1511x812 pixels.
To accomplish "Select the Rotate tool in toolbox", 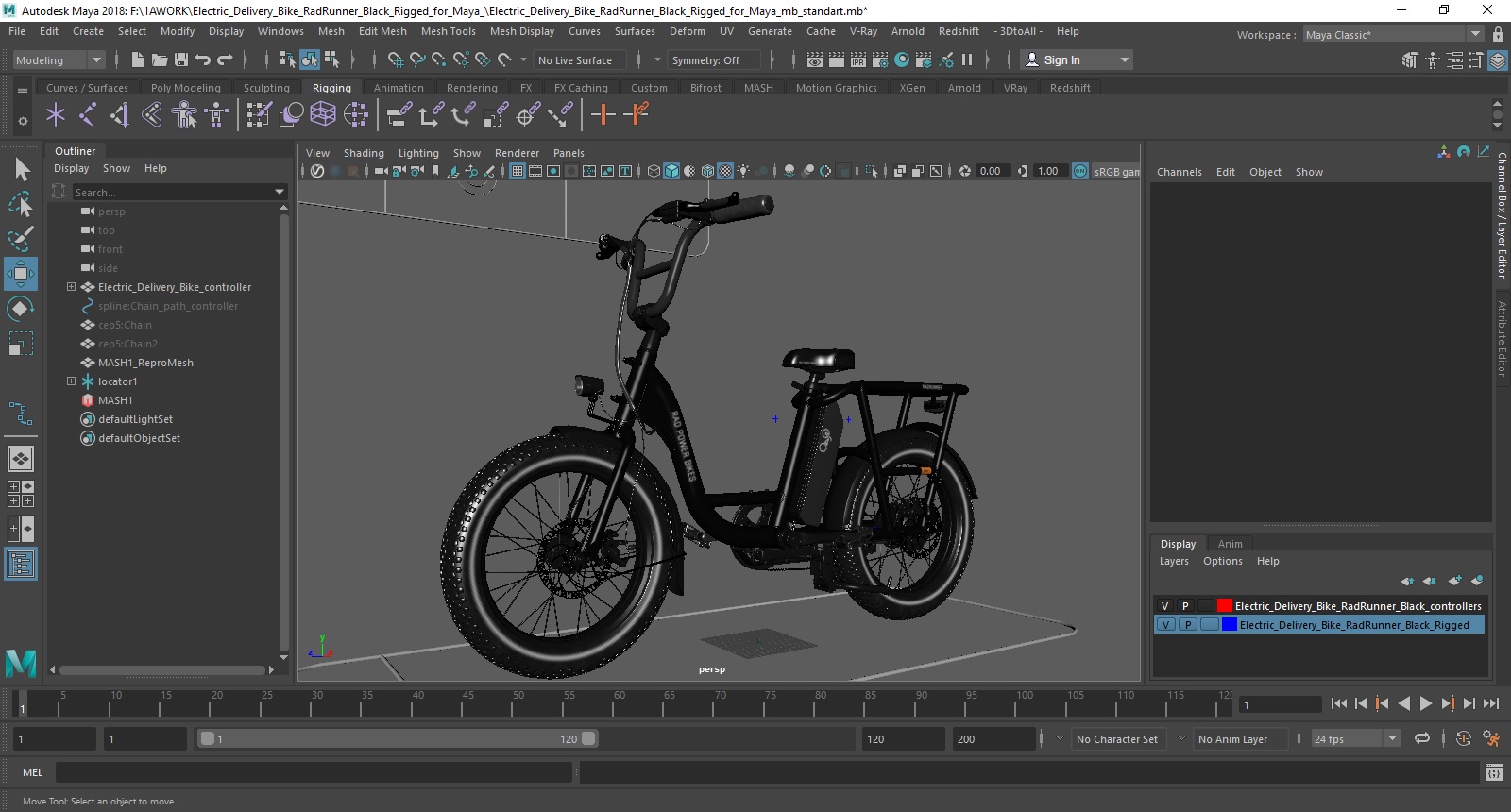I will point(21,309).
